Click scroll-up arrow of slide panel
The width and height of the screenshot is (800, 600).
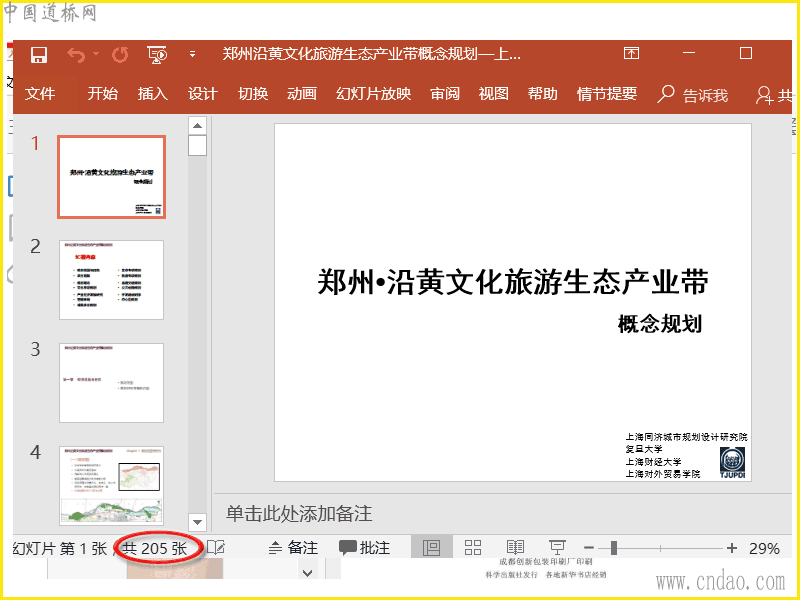coord(197,126)
